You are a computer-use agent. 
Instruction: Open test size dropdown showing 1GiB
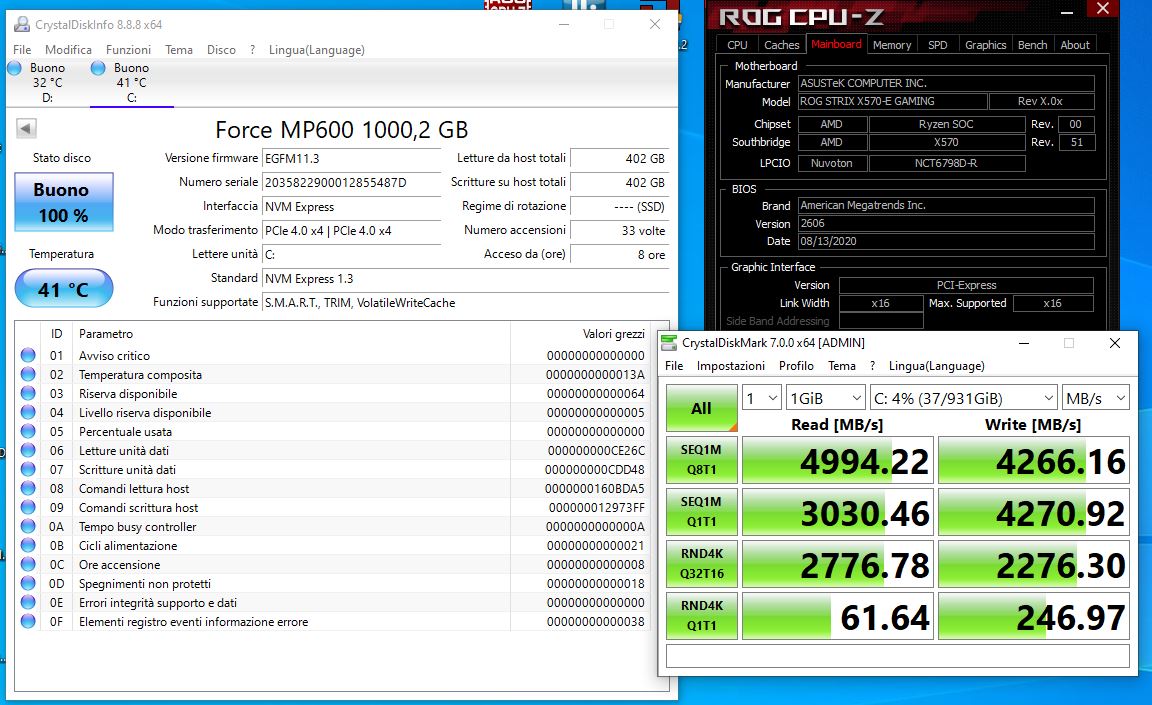pos(825,398)
